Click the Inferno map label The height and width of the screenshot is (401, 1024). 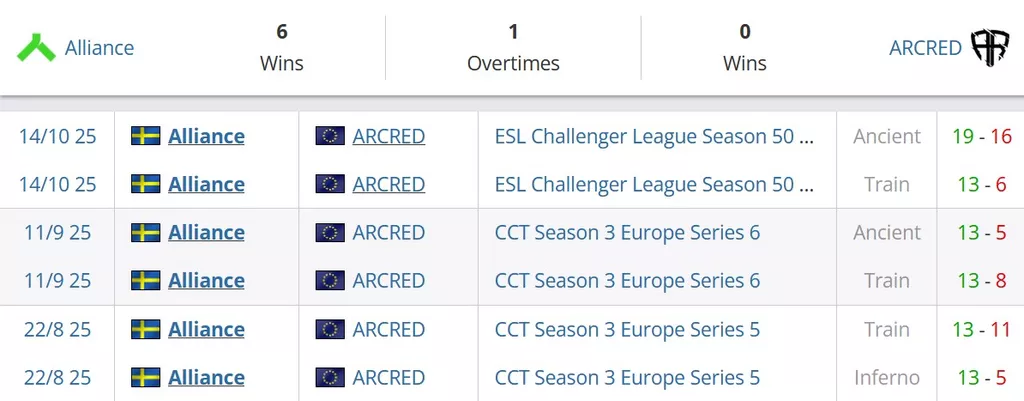click(887, 377)
